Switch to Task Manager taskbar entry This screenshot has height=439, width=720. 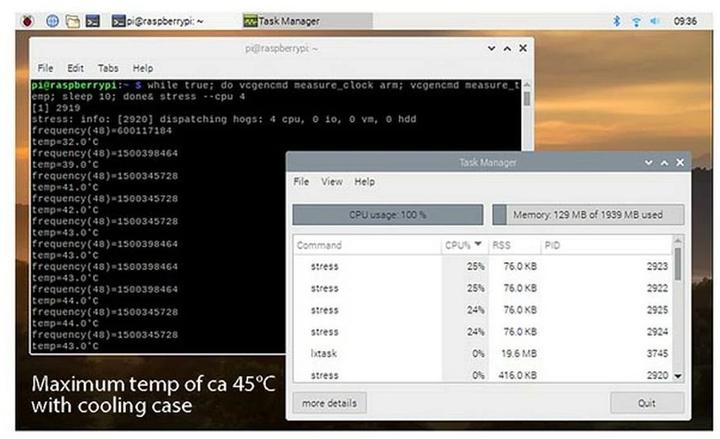coord(307,21)
